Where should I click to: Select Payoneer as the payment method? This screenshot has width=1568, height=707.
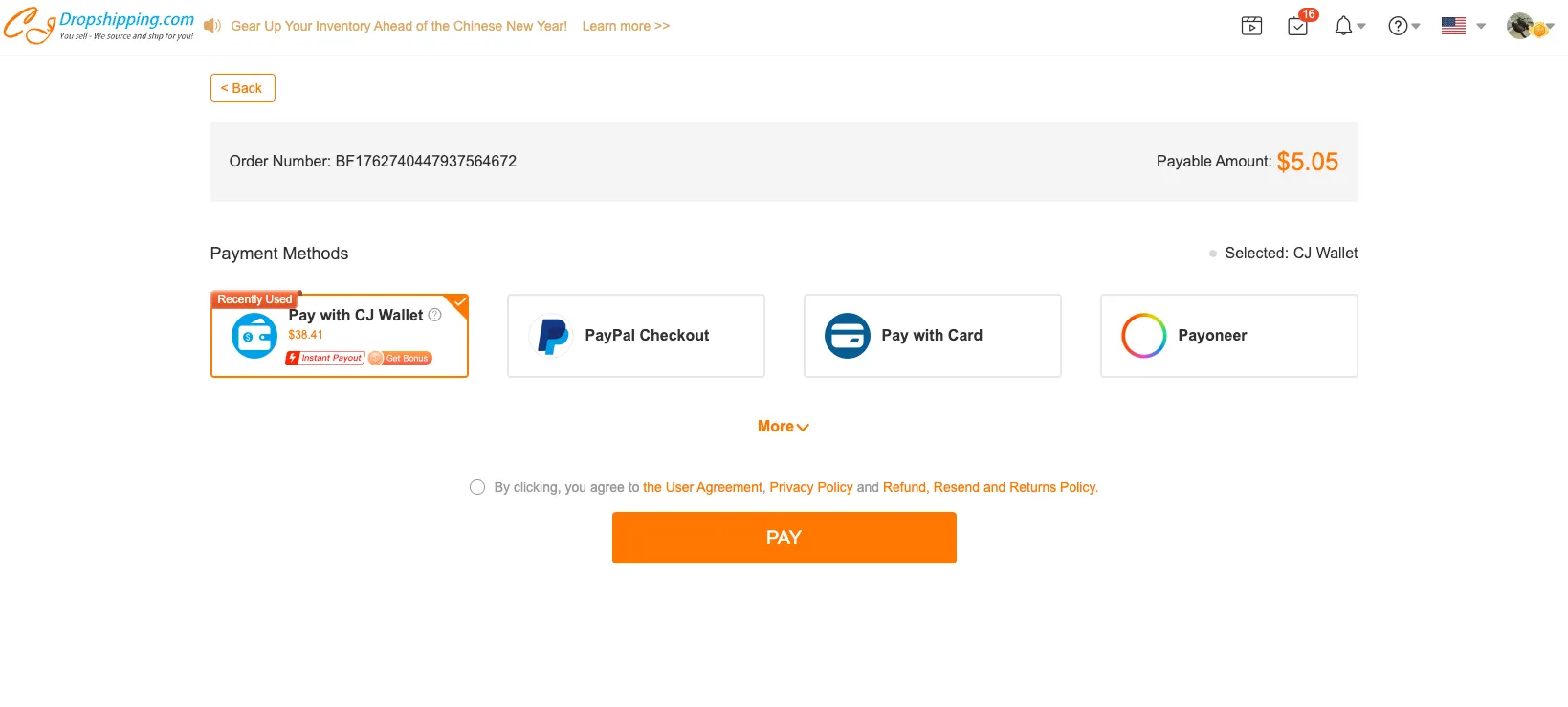(1228, 336)
